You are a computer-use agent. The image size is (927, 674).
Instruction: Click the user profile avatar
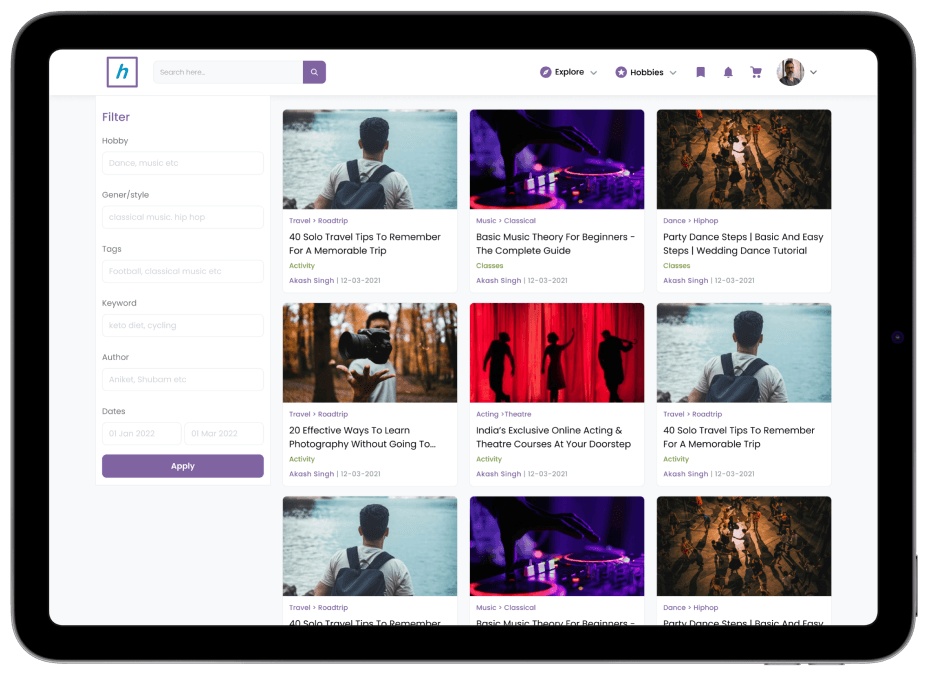(790, 72)
